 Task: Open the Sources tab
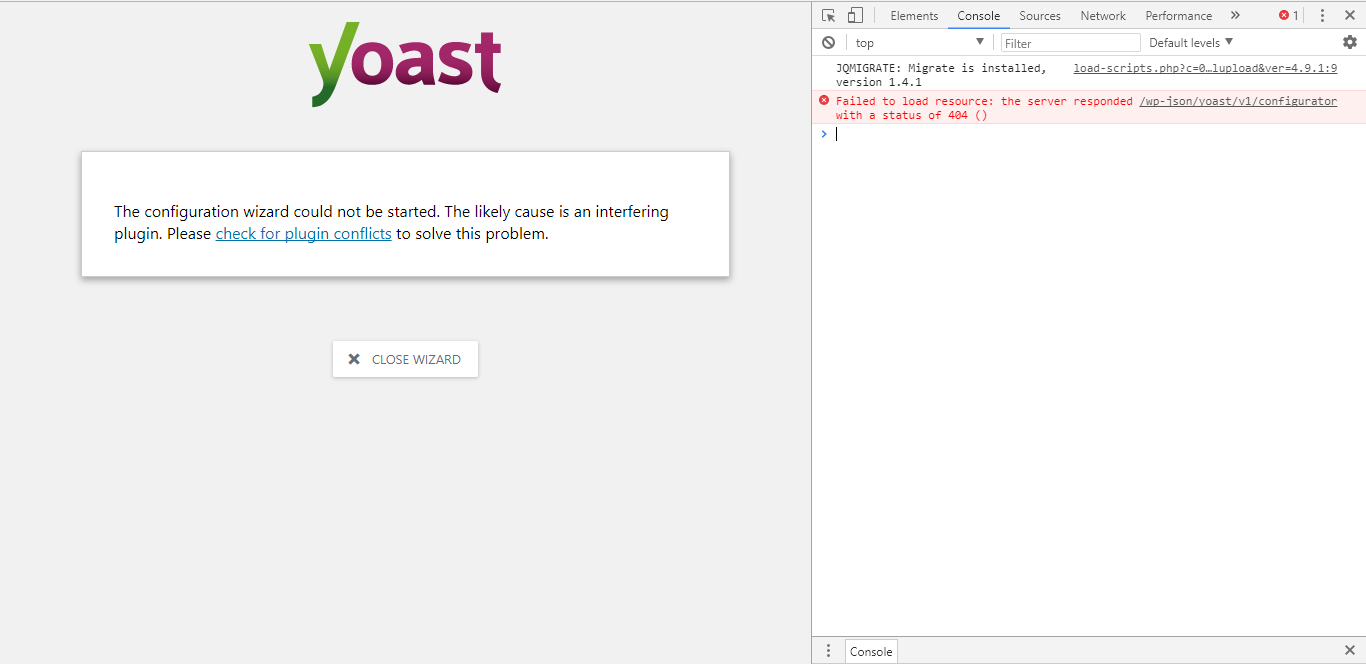(x=1040, y=15)
